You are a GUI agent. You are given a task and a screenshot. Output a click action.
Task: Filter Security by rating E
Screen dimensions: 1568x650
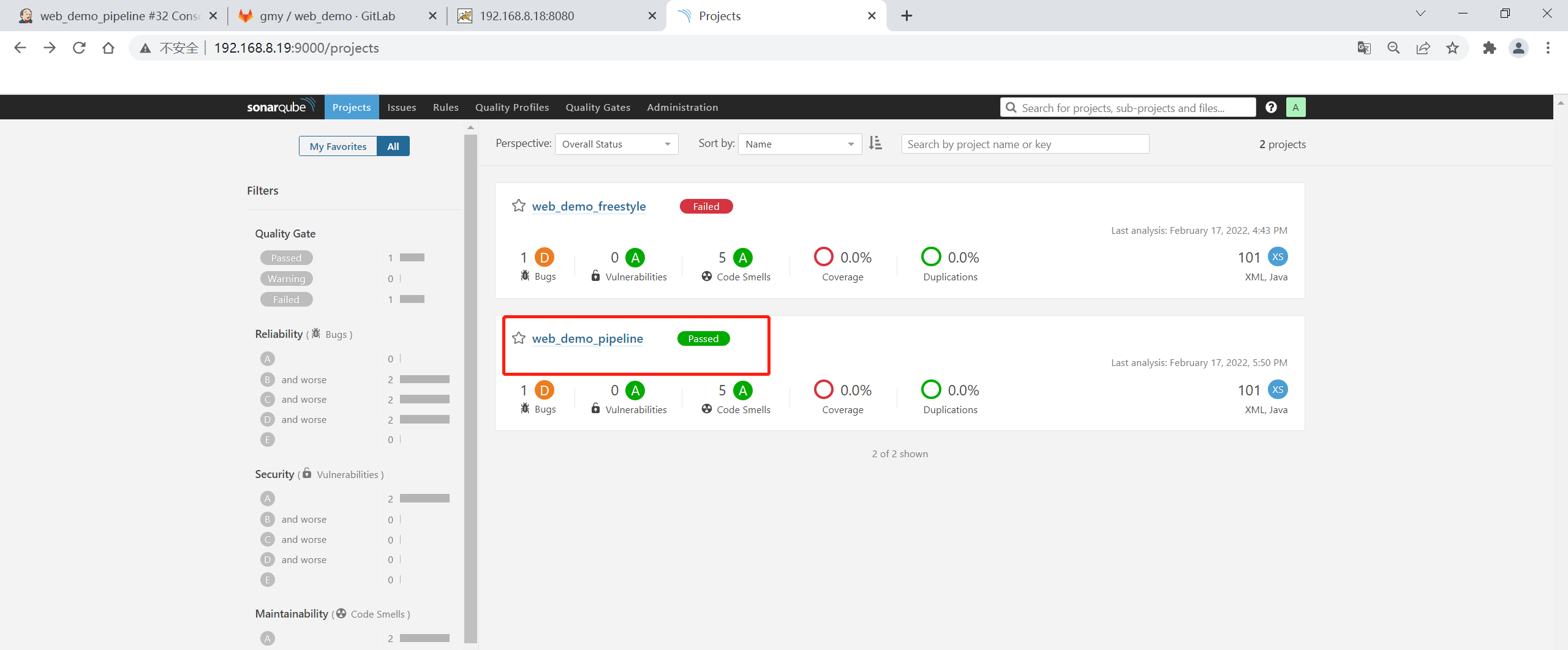coord(268,580)
